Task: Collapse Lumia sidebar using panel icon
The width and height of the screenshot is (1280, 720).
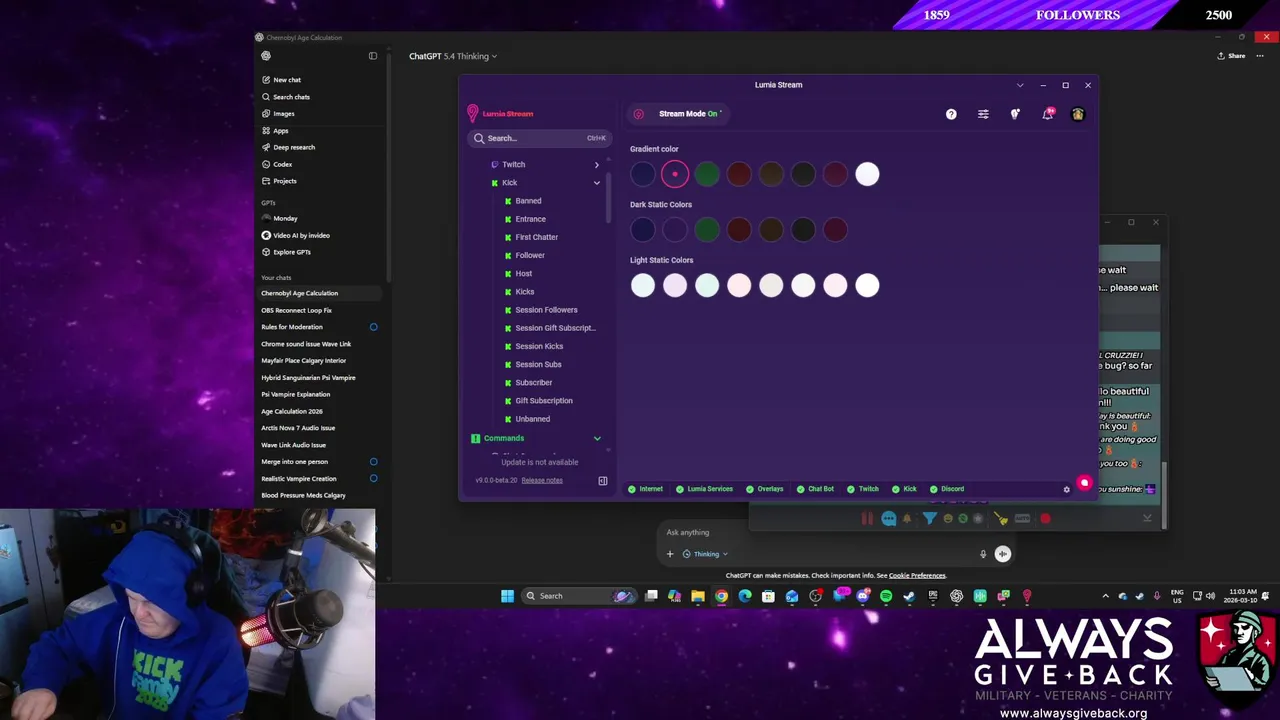Action: coord(603,481)
